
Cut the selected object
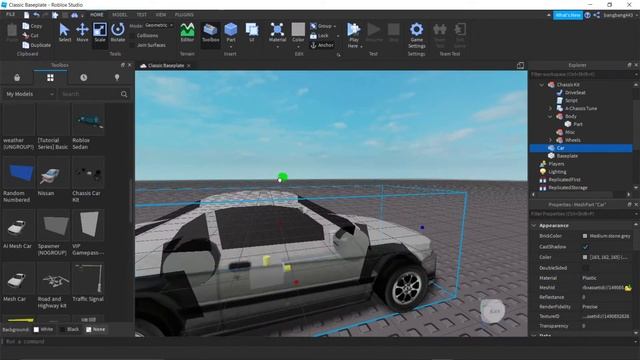pos(31,36)
